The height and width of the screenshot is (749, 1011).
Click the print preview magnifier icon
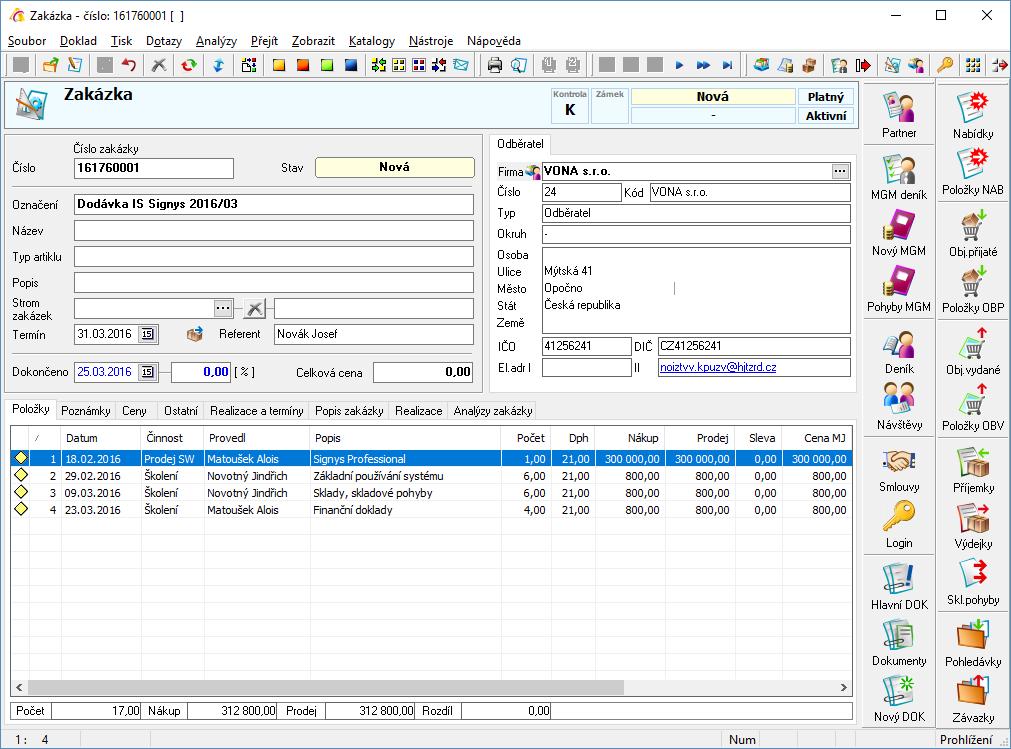[x=518, y=65]
